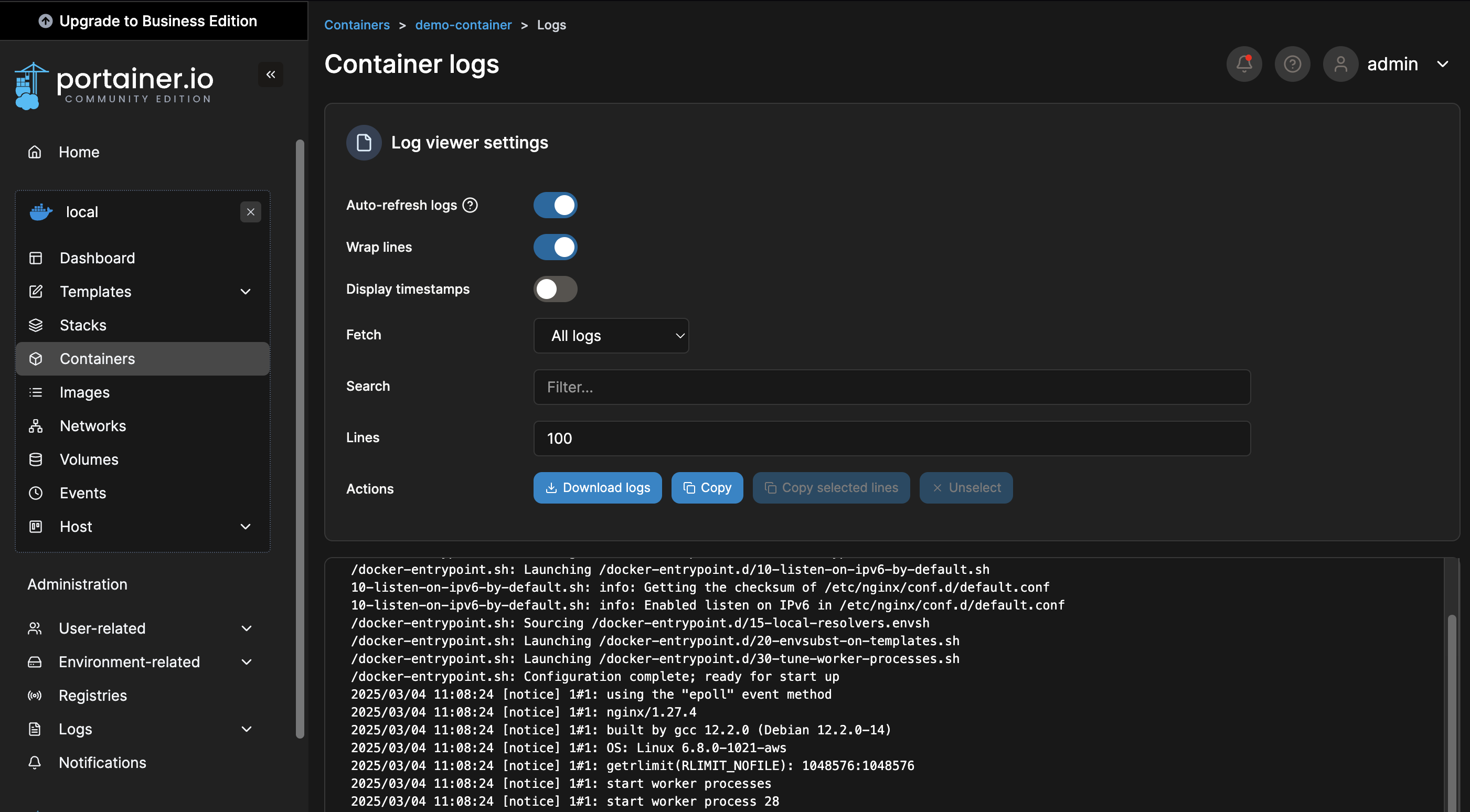Select log line 'start worker process 28'
Viewport: 1470px width, 812px height.
(x=565, y=802)
